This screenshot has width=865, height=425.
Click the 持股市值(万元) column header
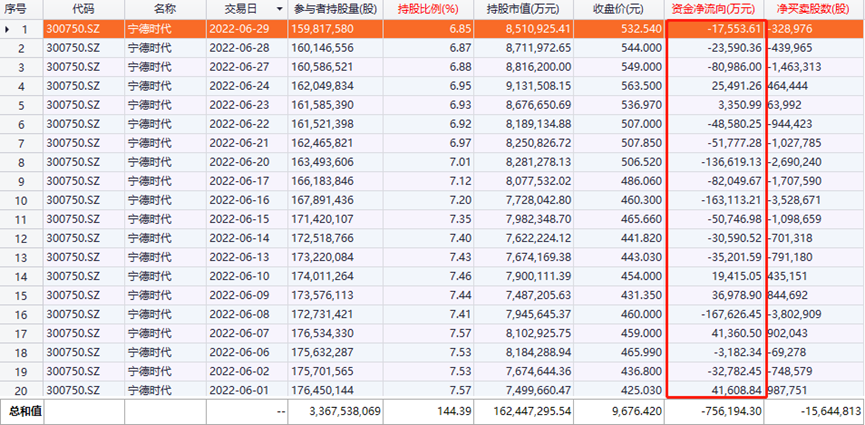tap(524, 9)
